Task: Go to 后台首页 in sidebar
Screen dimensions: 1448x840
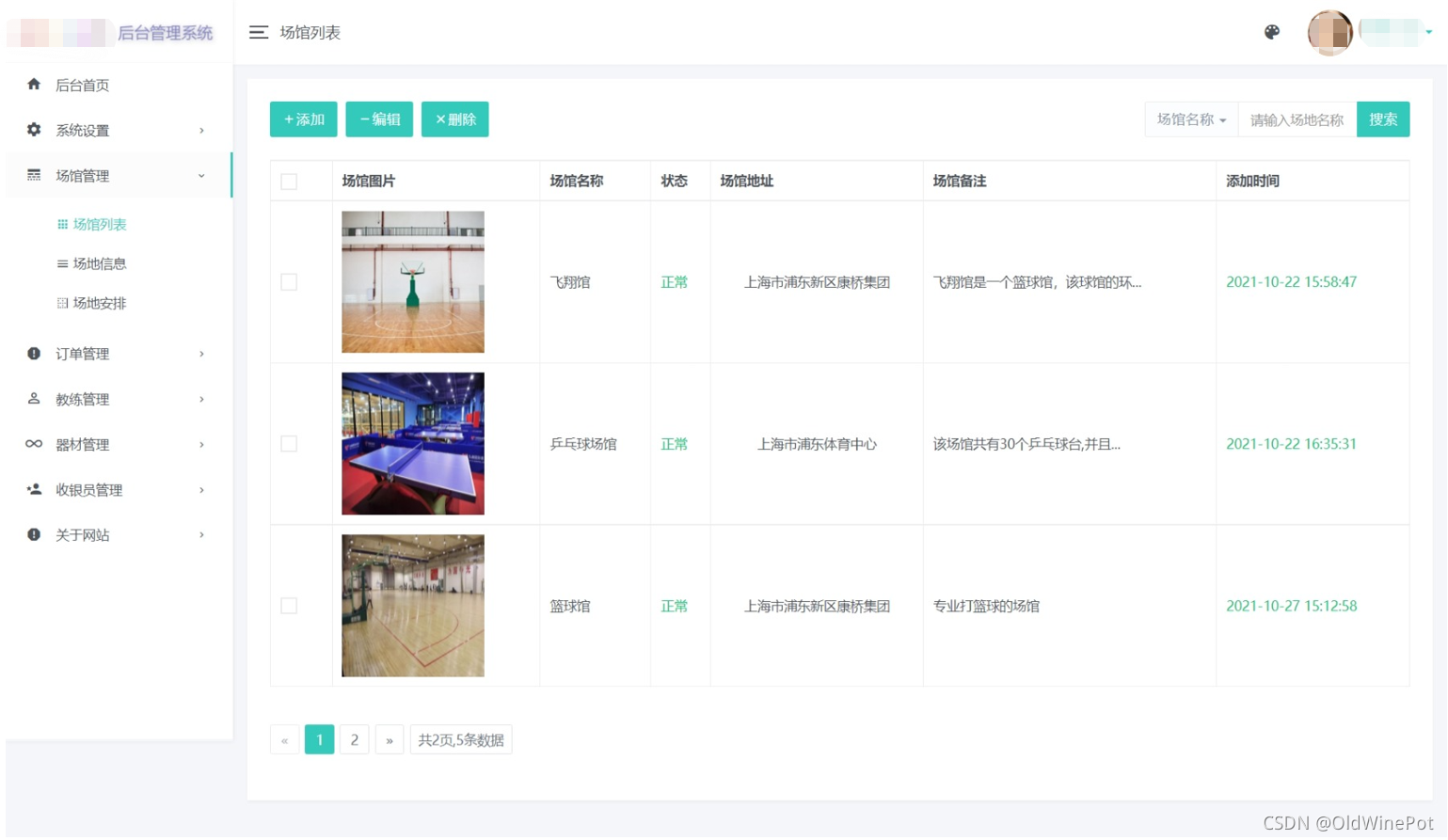Action: pos(82,86)
